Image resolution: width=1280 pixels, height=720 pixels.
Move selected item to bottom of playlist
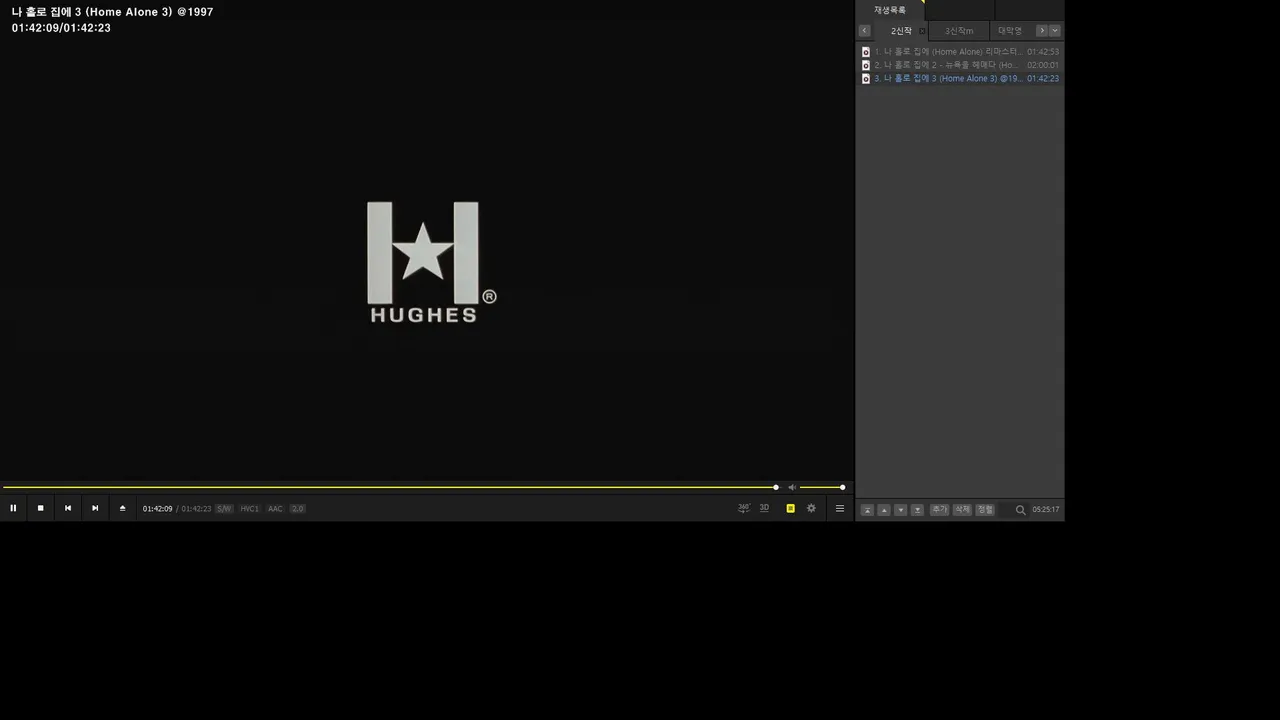tap(917, 510)
